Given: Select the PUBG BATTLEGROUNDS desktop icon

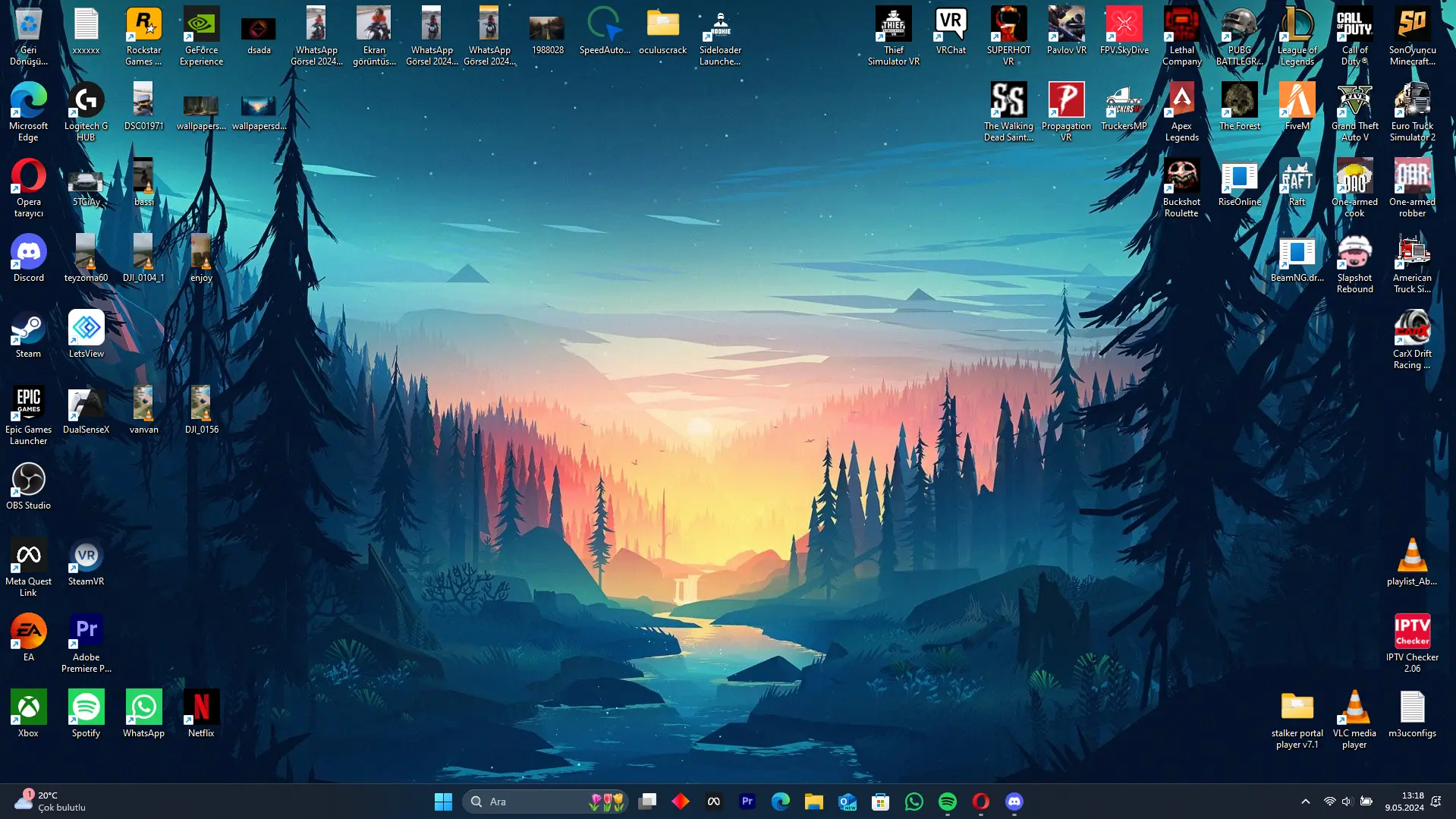Looking at the screenshot, I should point(1239,36).
